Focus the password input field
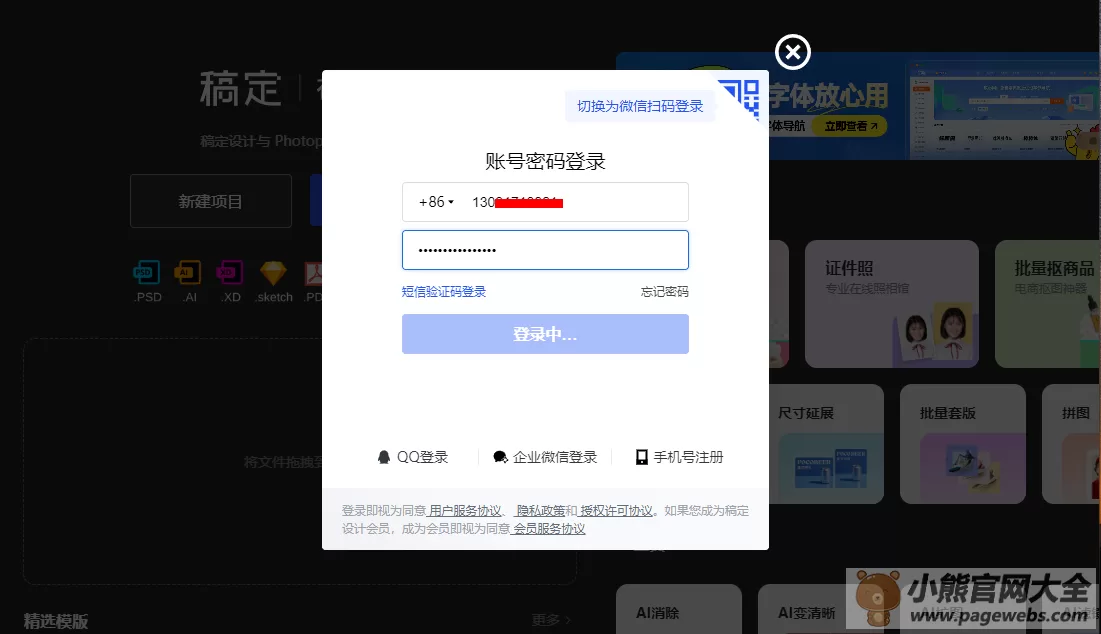Image resolution: width=1101 pixels, height=634 pixels. tap(545, 250)
